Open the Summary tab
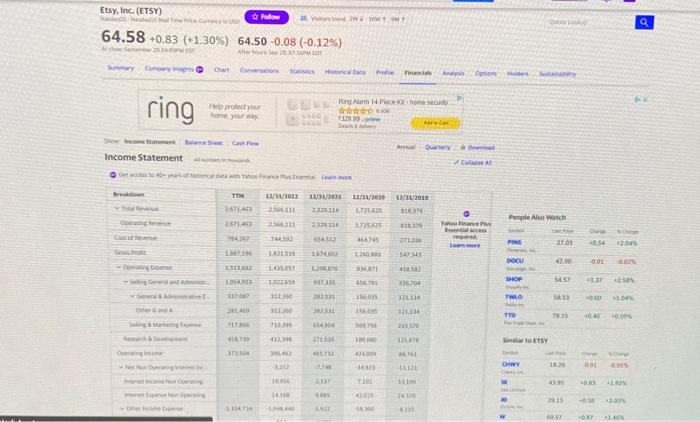 (121, 68)
